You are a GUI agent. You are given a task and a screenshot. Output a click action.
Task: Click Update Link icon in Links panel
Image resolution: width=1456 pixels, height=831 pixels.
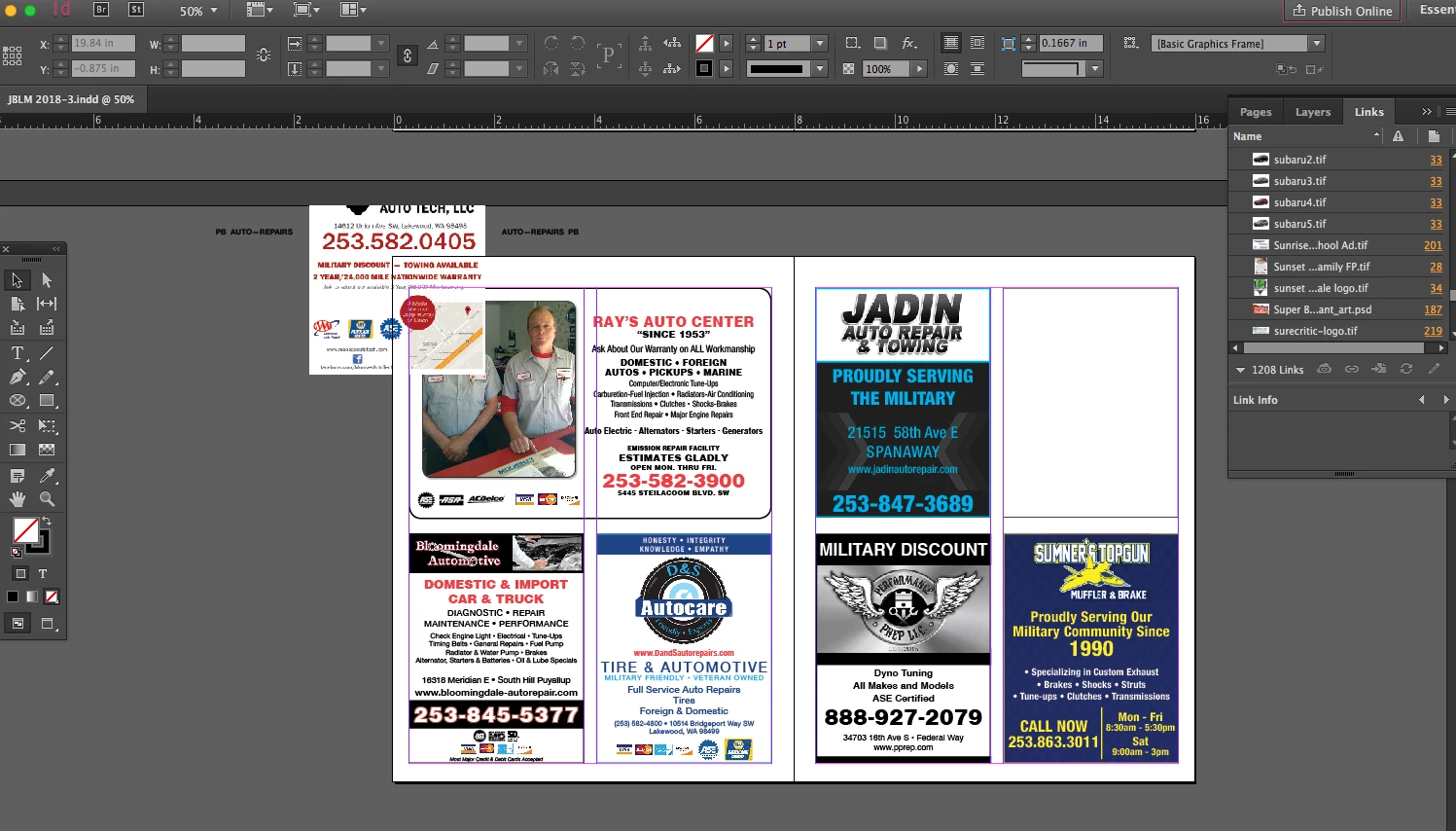1405,369
